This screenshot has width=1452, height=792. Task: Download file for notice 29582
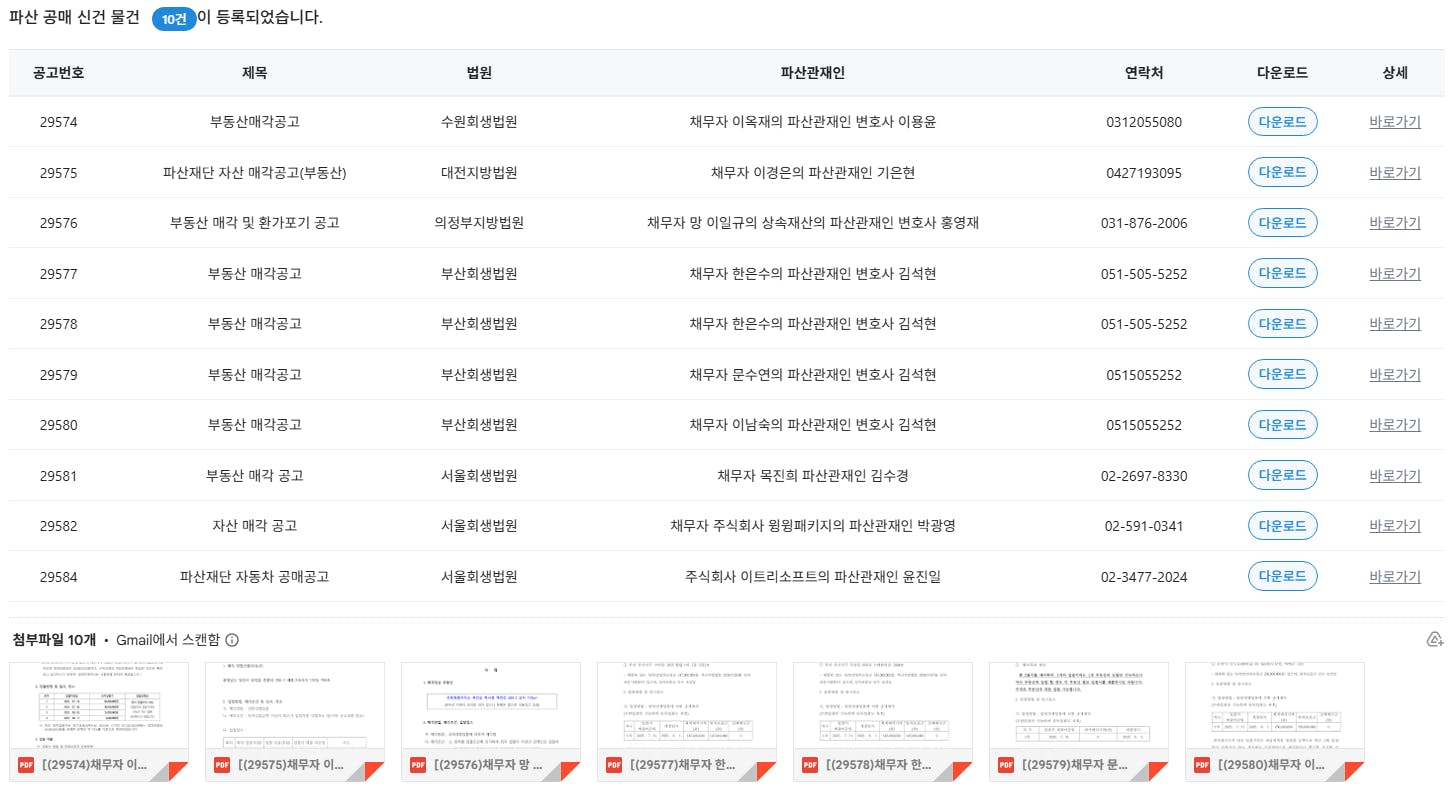tap(1282, 525)
